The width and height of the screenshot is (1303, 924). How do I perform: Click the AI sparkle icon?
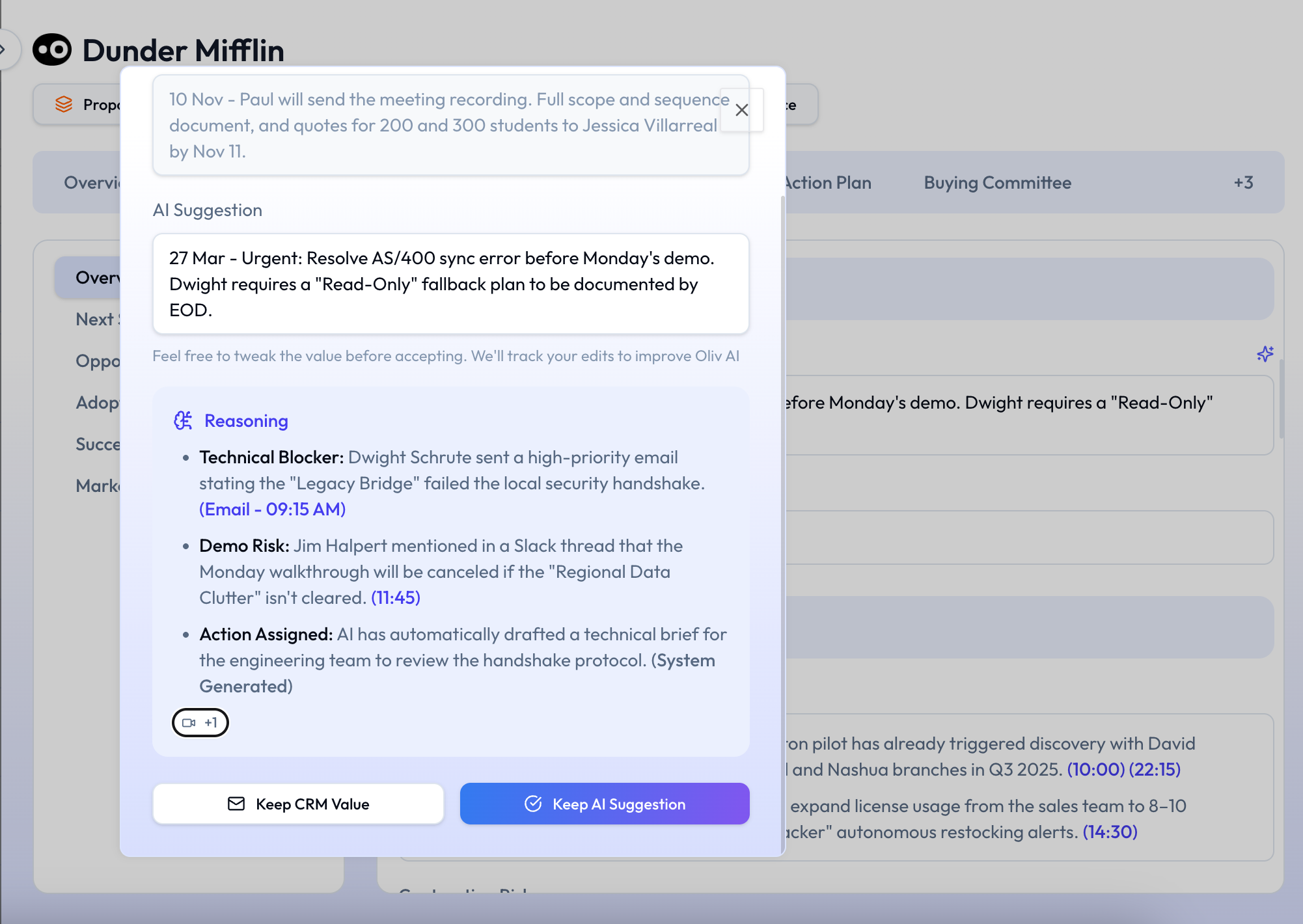coord(1265,354)
